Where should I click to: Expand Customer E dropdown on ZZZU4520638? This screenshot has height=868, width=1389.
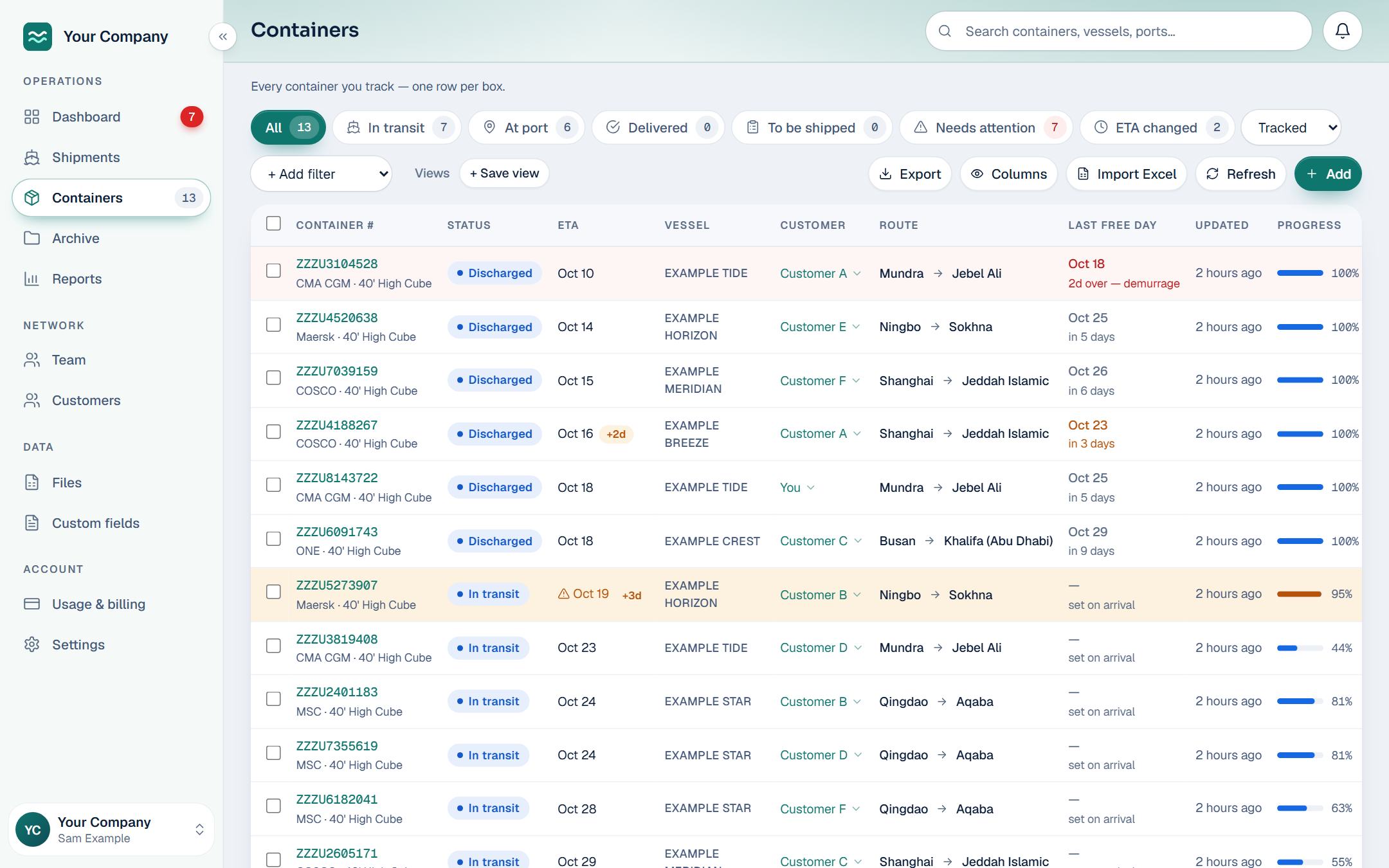820,327
